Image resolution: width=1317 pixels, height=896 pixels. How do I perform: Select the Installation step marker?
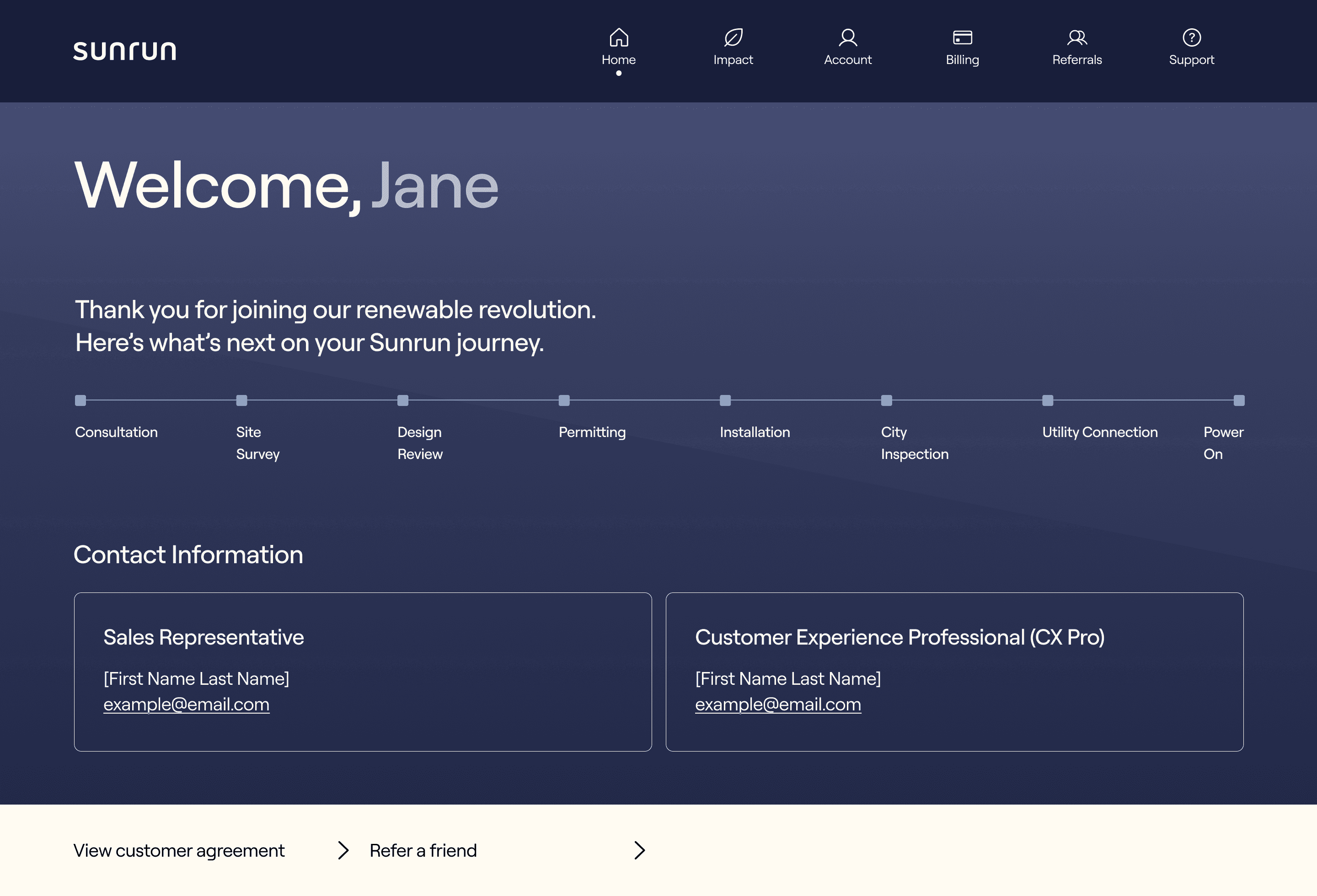[x=725, y=400]
